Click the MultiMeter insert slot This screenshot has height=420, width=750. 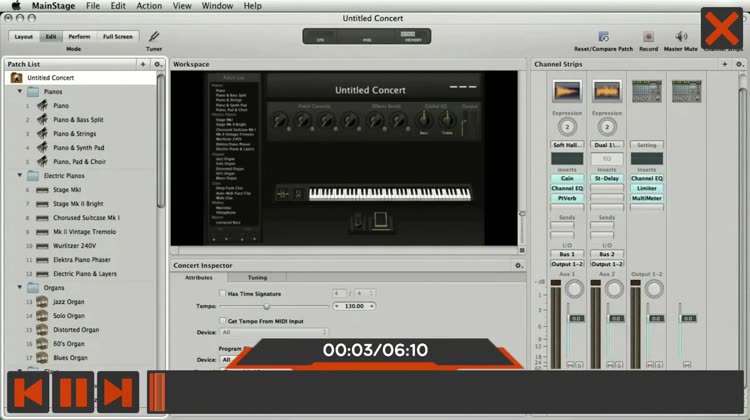coord(647,198)
